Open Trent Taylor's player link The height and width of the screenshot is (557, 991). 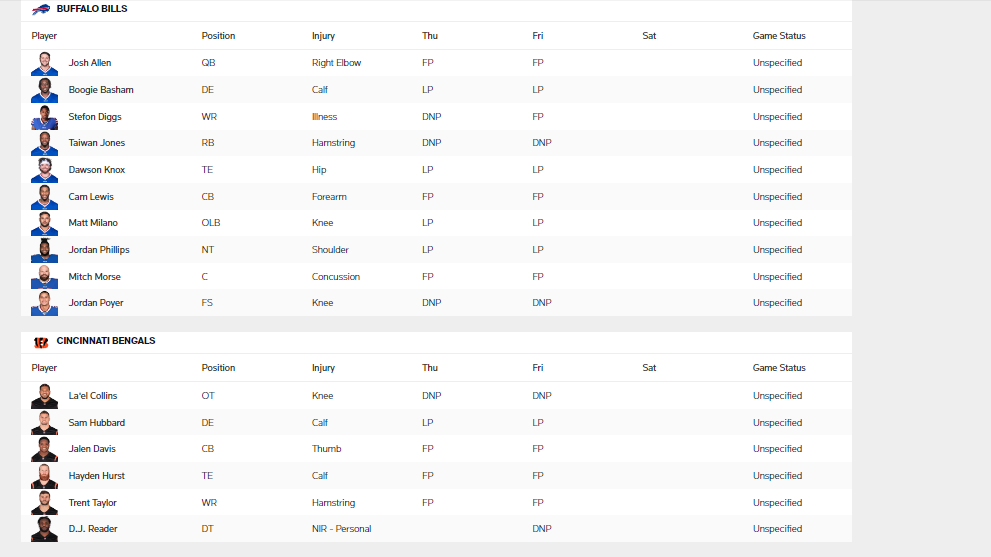click(x=92, y=503)
